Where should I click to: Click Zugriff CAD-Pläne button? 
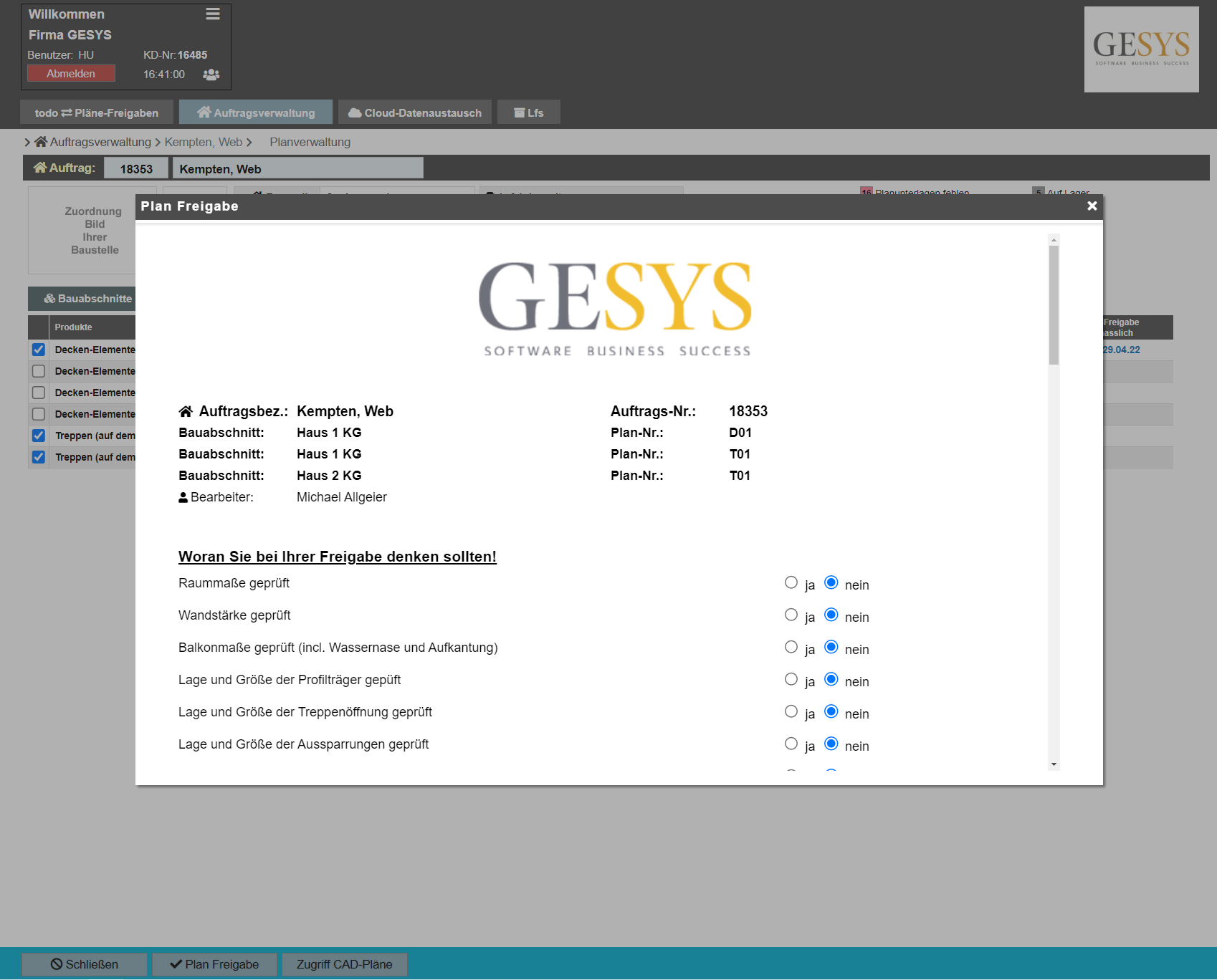[x=345, y=964]
